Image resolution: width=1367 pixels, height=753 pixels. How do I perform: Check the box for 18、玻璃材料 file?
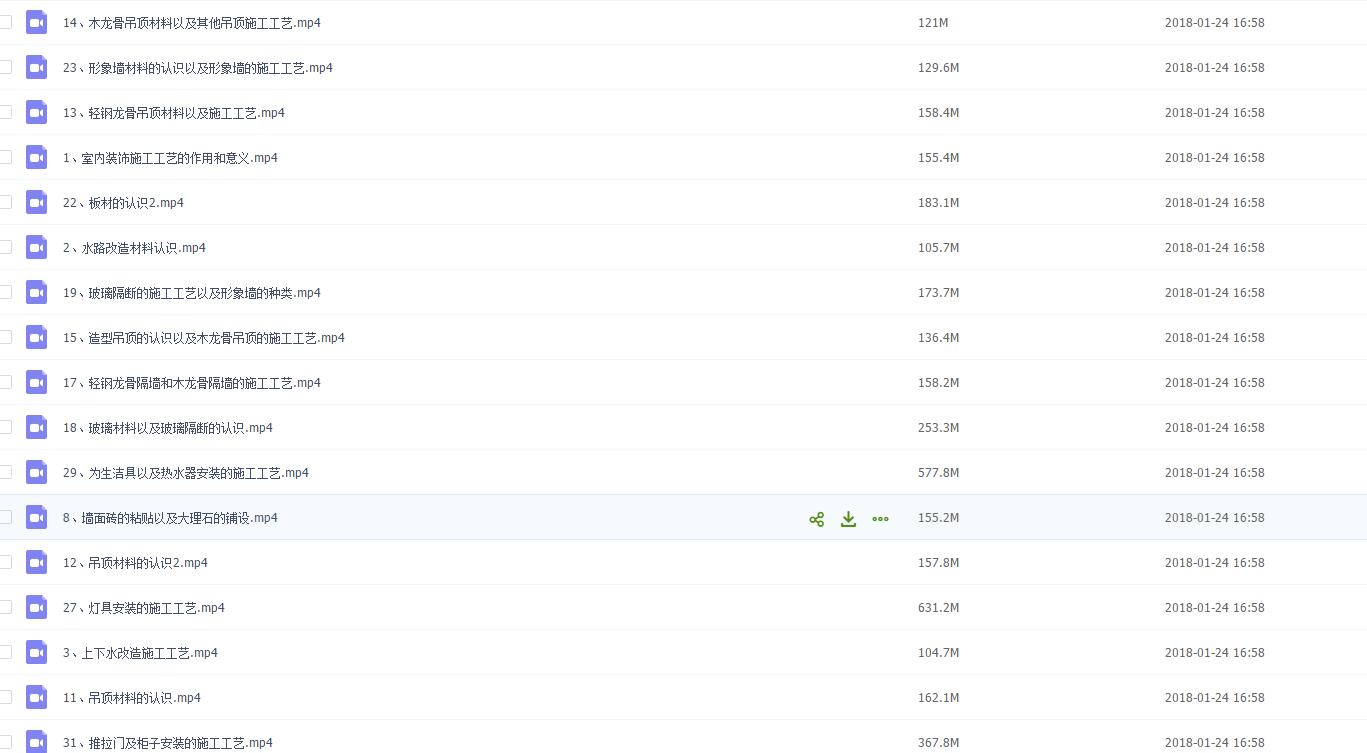click(x=5, y=427)
